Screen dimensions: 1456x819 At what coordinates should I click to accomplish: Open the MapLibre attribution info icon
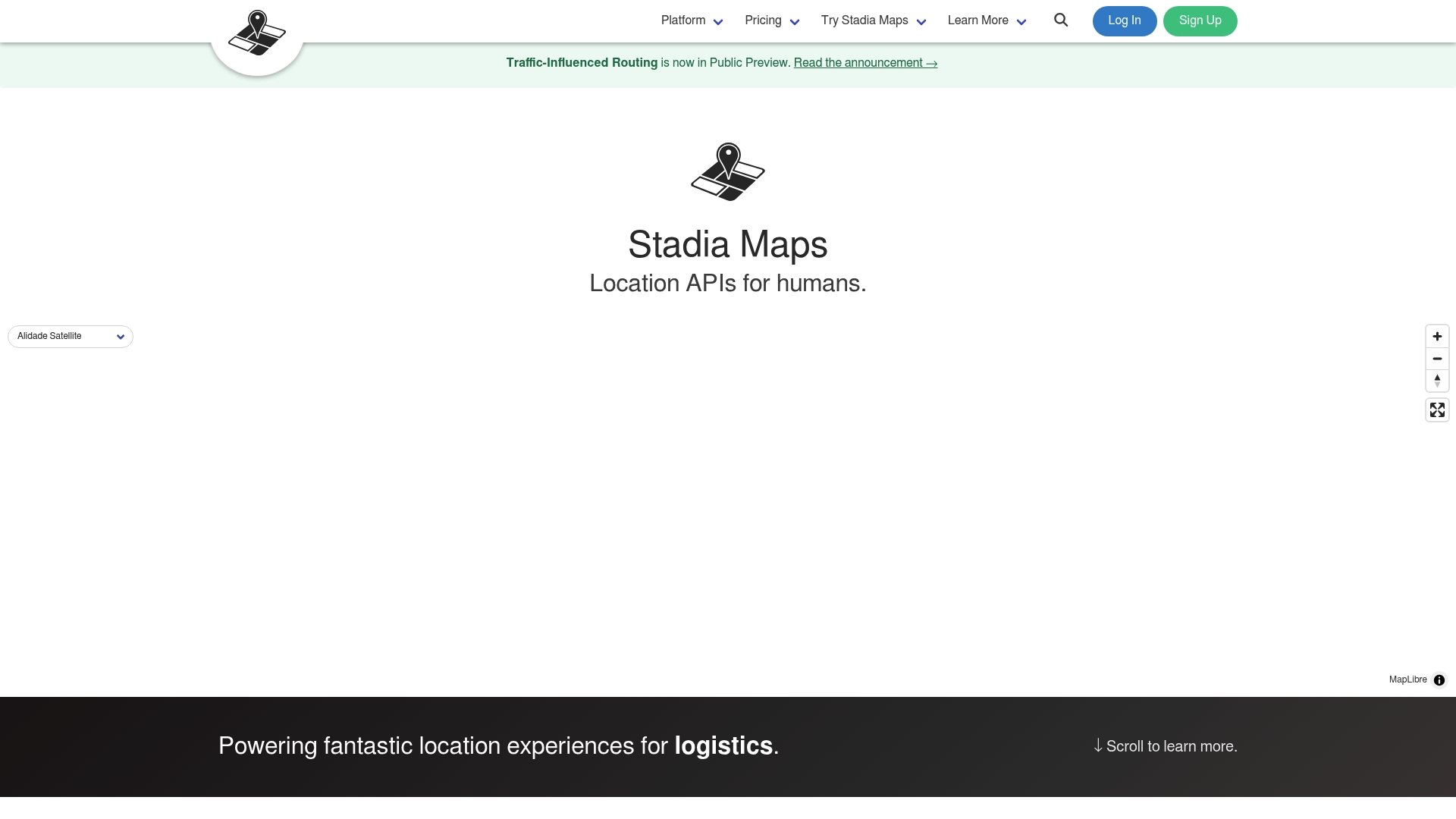[x=1439, y=680]
